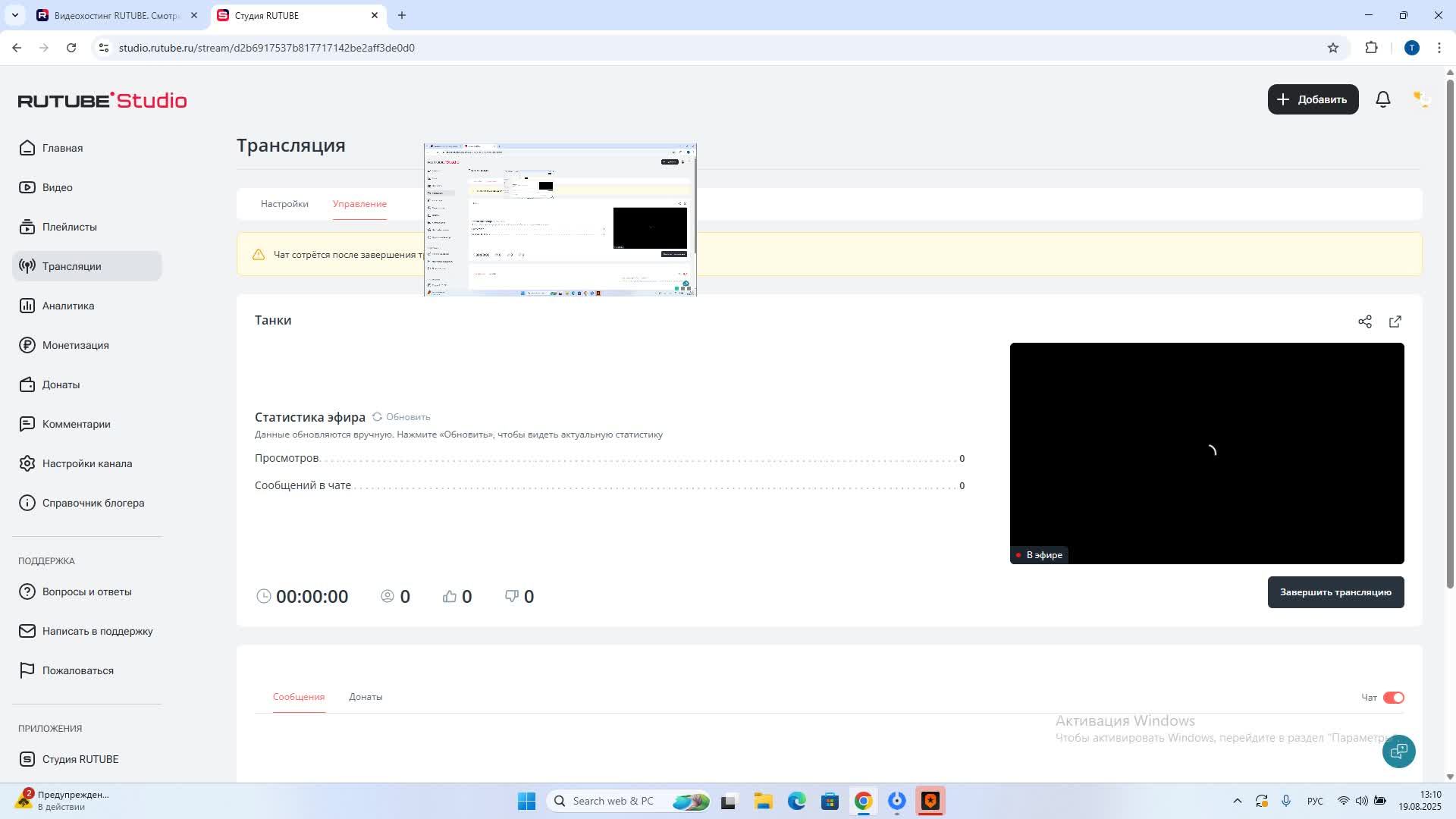Toggle the Чат switch off
Screen dimensions: 1456x819
[1393, 698]
